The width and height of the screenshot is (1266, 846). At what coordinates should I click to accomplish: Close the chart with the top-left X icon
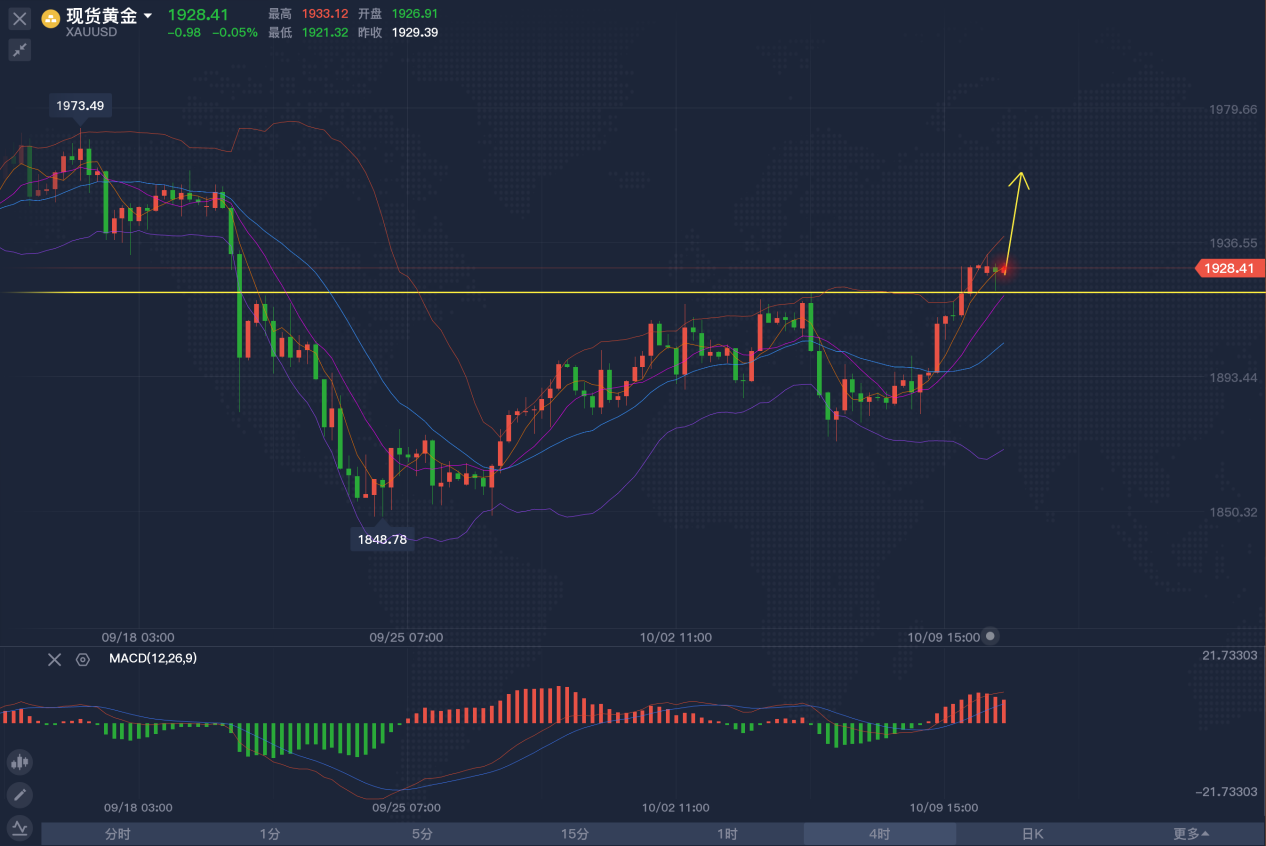(x=20, y=19)
